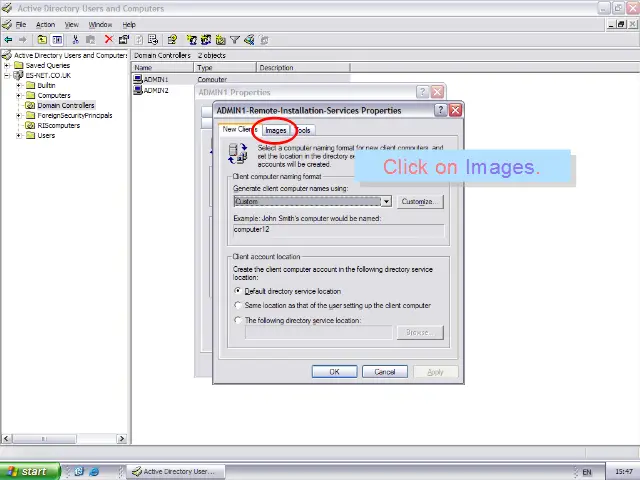Click the right scroll arrow in tree pane
This screenshot has height=480, width=640.
tap(121, 438)
